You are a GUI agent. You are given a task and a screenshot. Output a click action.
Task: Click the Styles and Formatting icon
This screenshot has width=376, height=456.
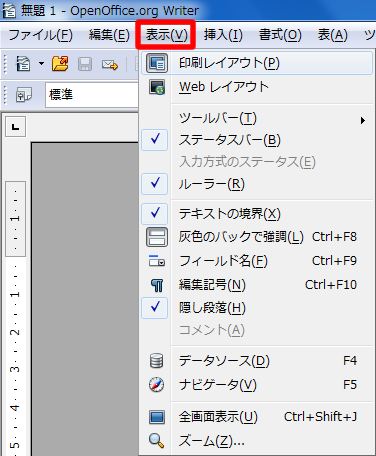coord(24,95)
